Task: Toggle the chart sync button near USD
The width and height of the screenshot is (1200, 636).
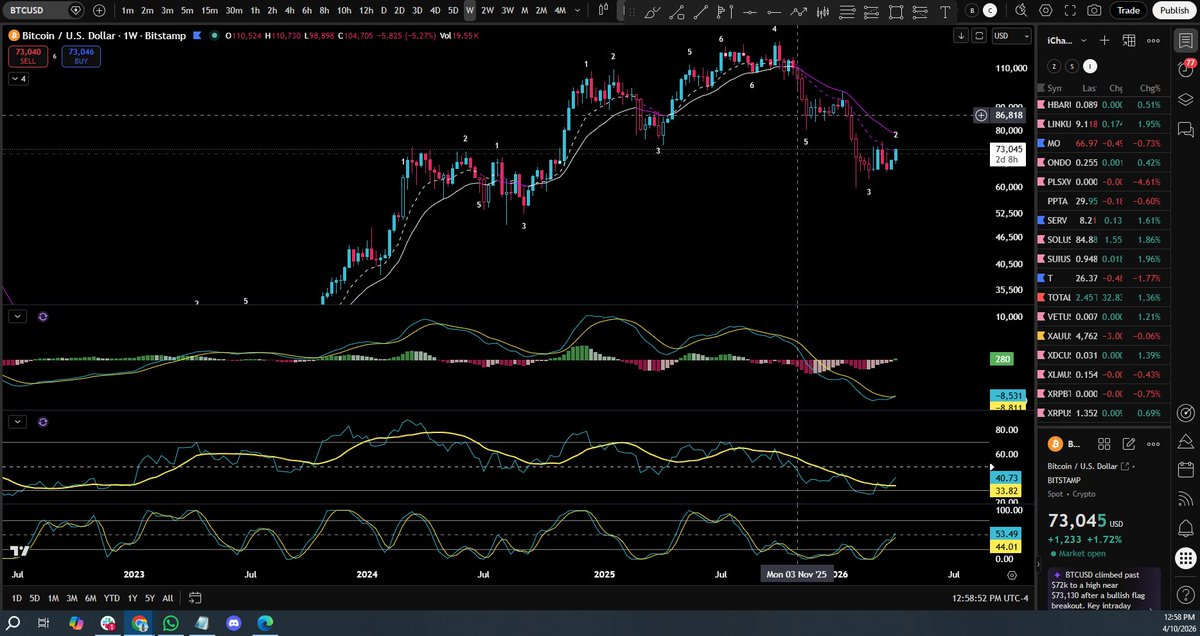Action: click(x=978, y=35)
